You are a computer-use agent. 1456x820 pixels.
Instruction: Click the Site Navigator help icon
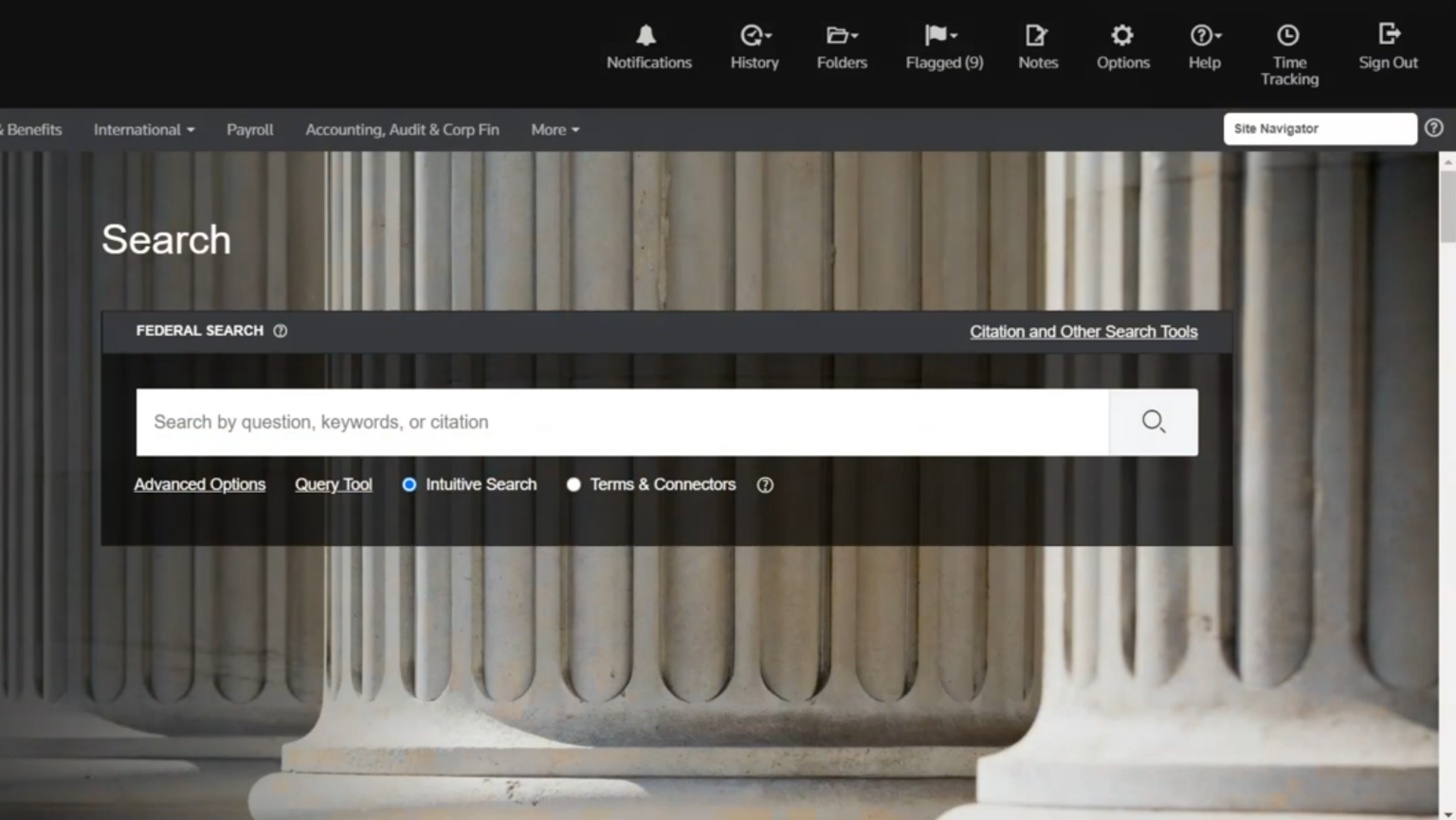click(x=1434, y=128)
